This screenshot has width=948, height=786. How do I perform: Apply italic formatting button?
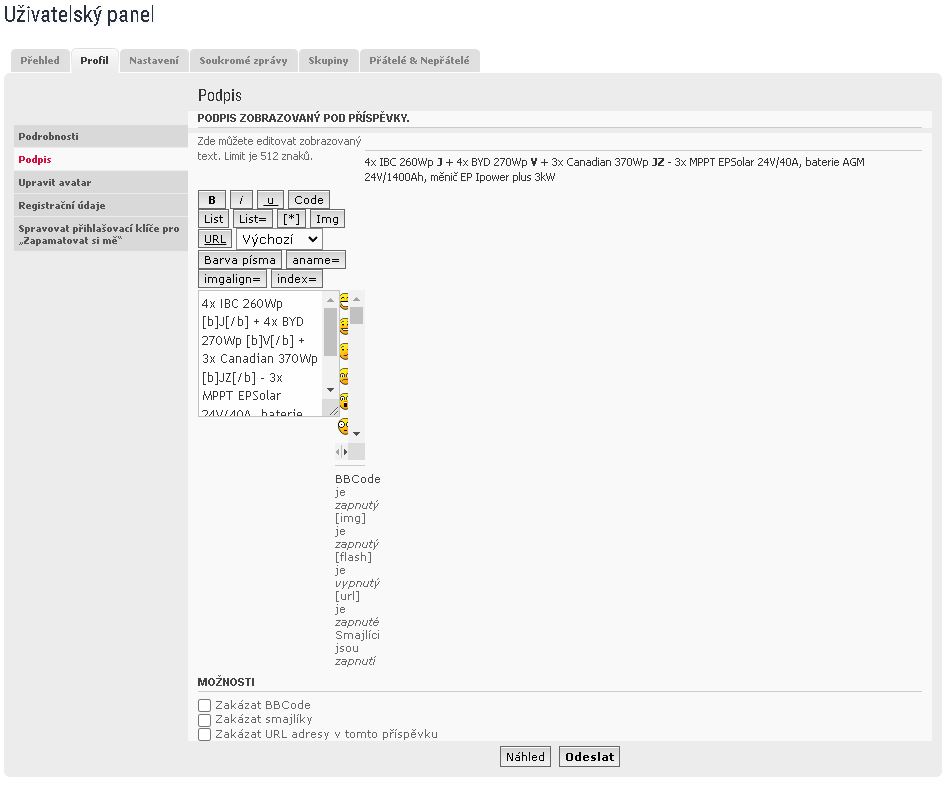pos(241,200)
